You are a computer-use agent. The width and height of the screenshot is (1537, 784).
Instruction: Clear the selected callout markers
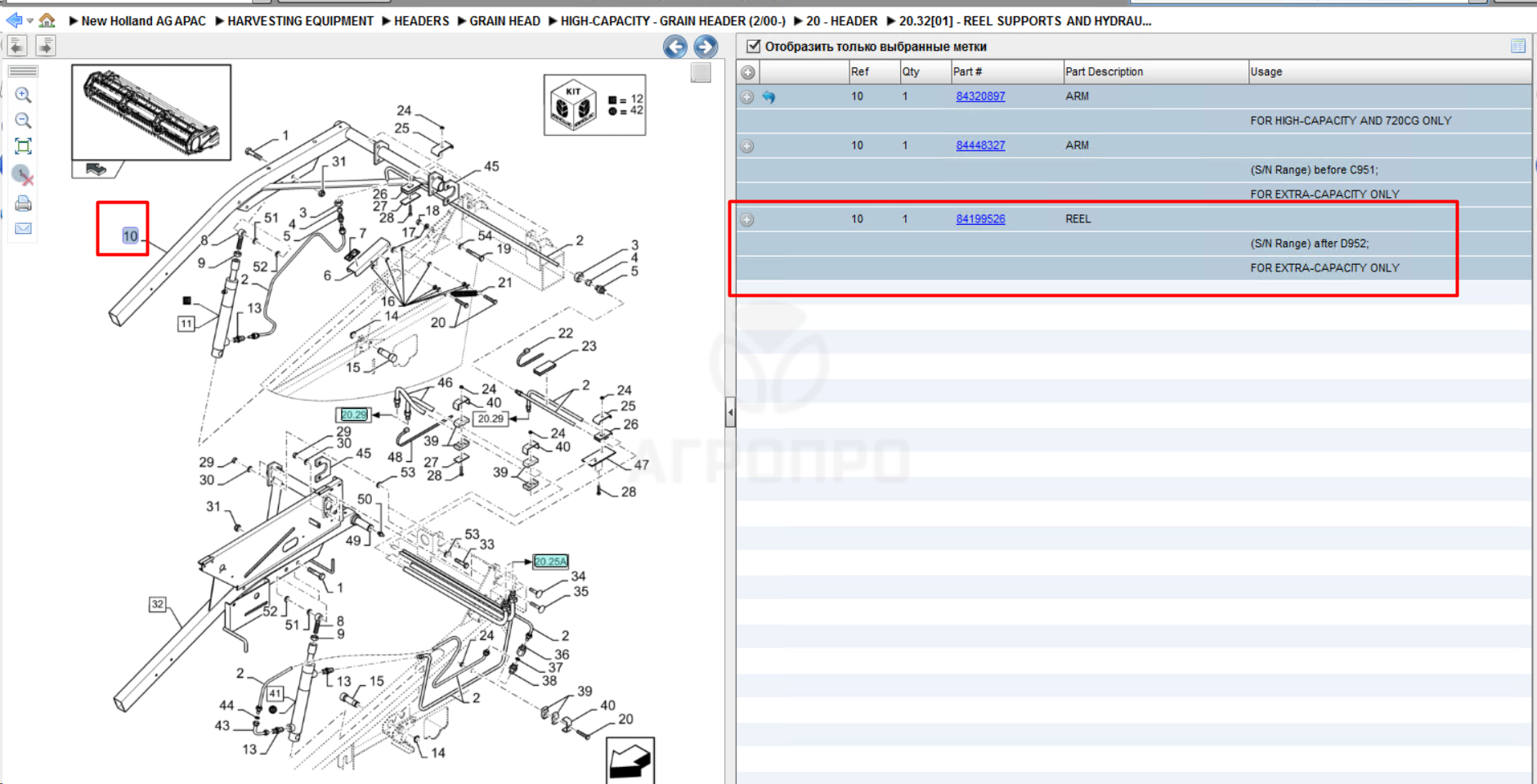(23, 175)
